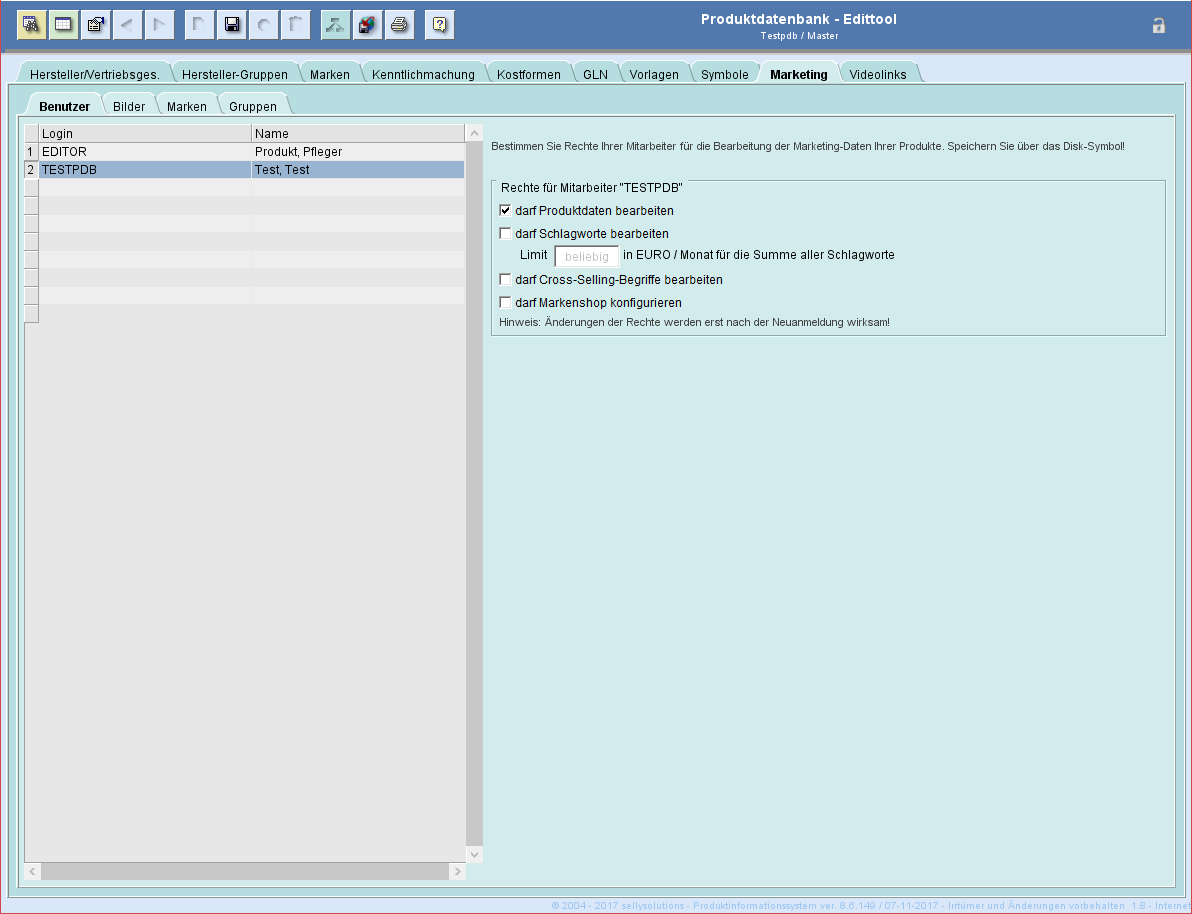
Task: Switch to the Videolinks tab
Action: click(x=877, y=75)
